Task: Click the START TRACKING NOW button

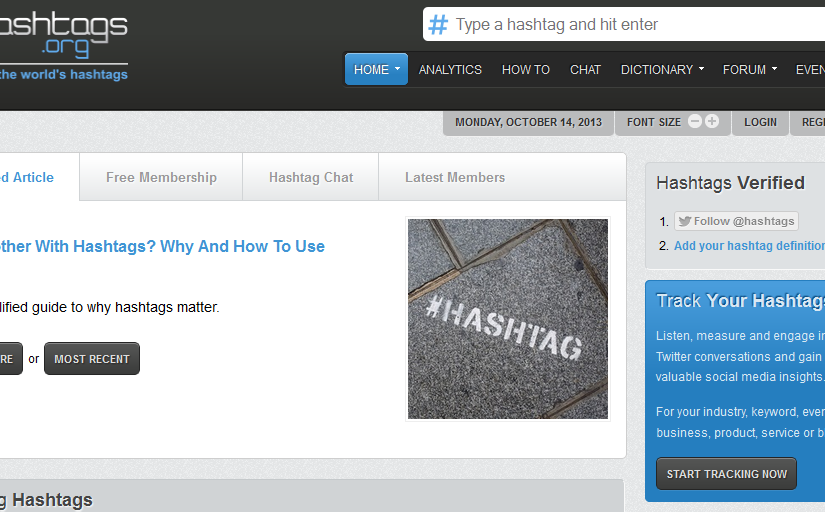Action: (726, 474)
